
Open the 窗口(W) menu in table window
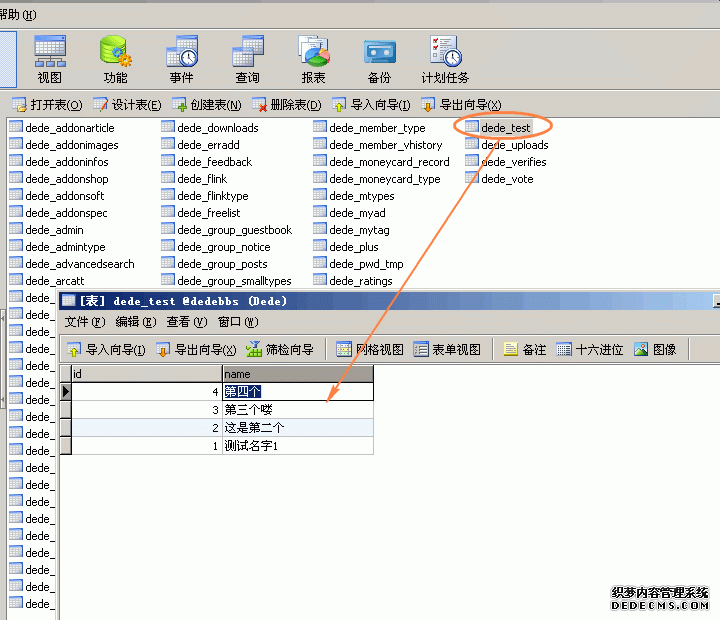pyautogui.click(x=238, y=322)
